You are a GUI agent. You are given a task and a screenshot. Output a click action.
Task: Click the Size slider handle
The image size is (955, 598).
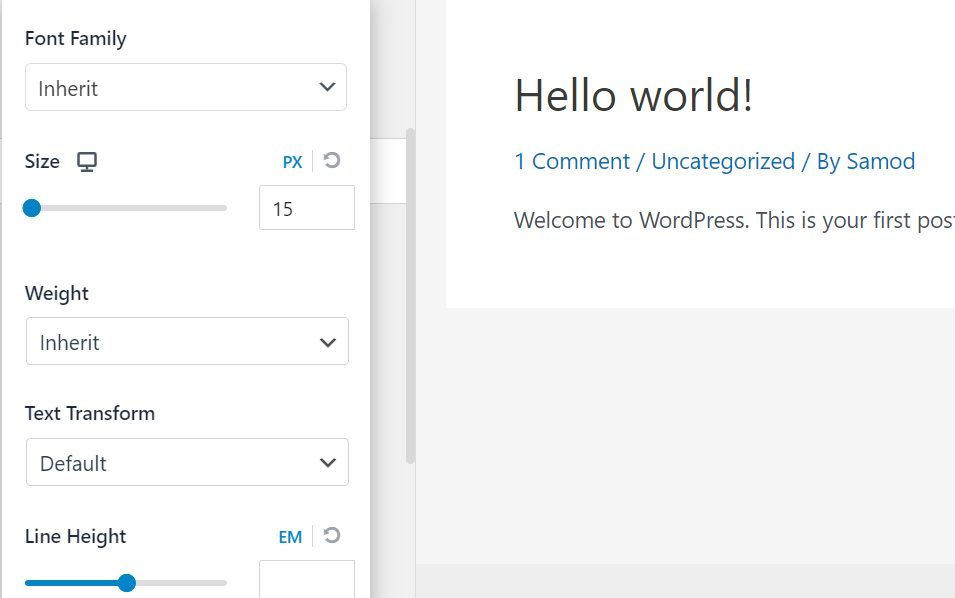pos(32,208)
